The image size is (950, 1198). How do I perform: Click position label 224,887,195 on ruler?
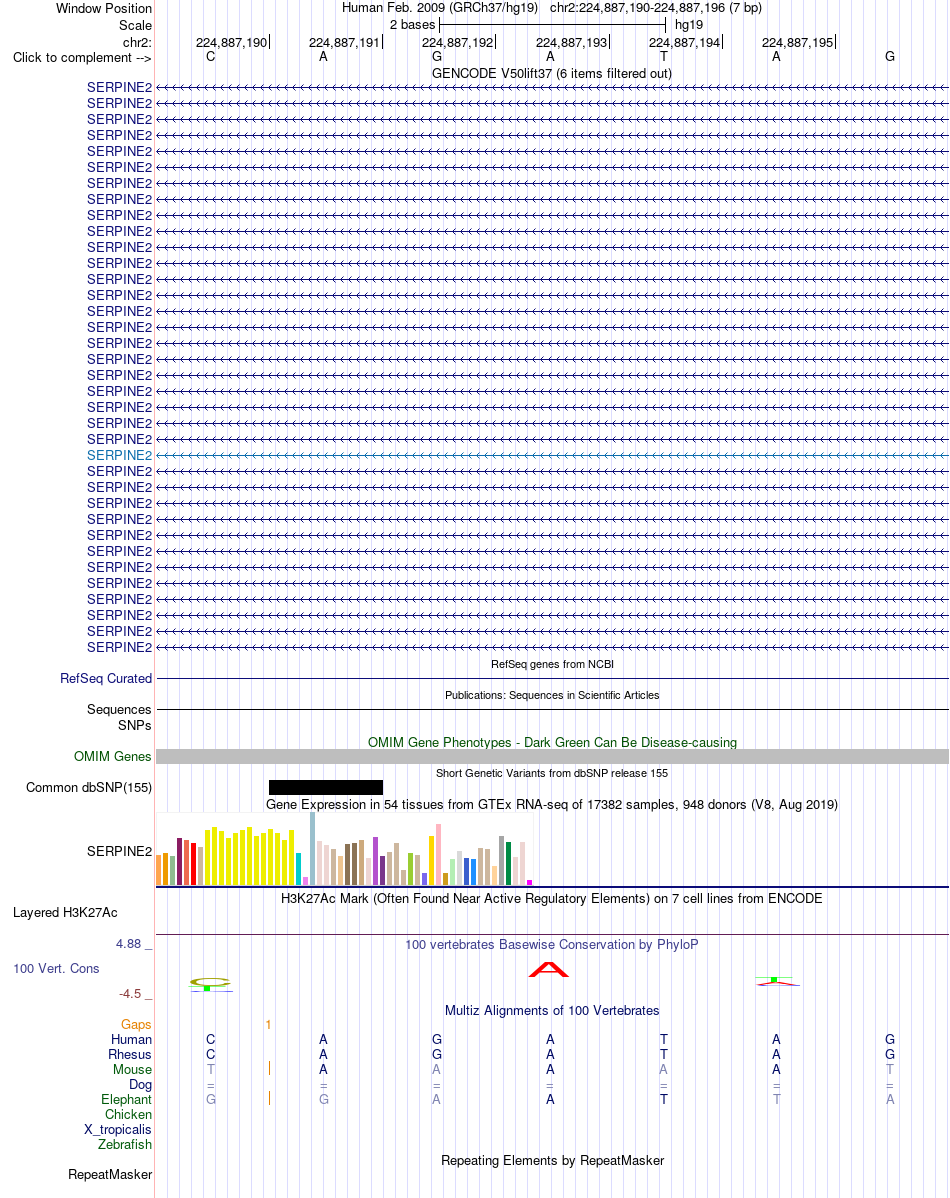coord(798,43)
